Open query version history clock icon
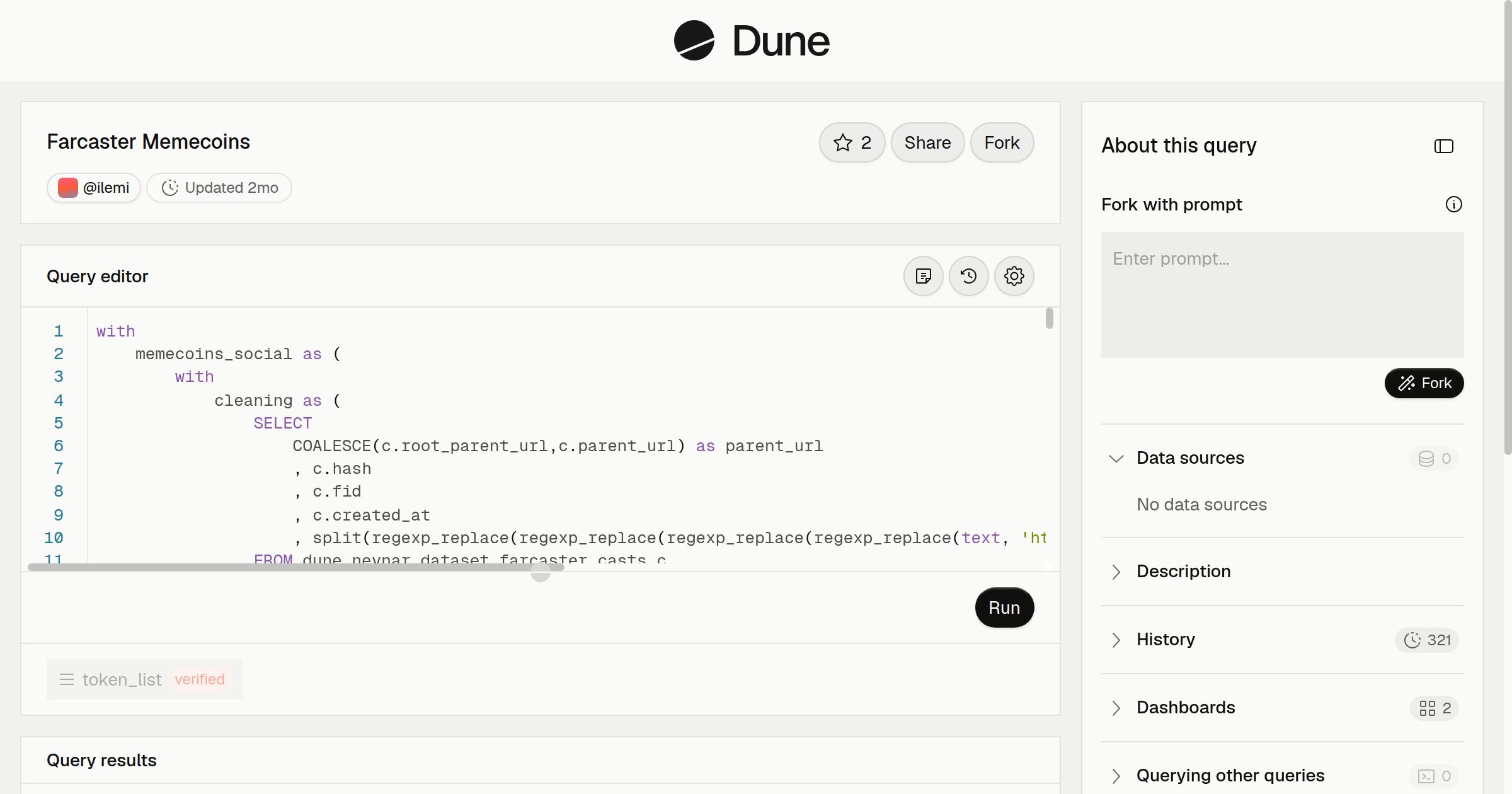Image resolution: width=1512 pixels, height=794 pixels. (968, 276)
